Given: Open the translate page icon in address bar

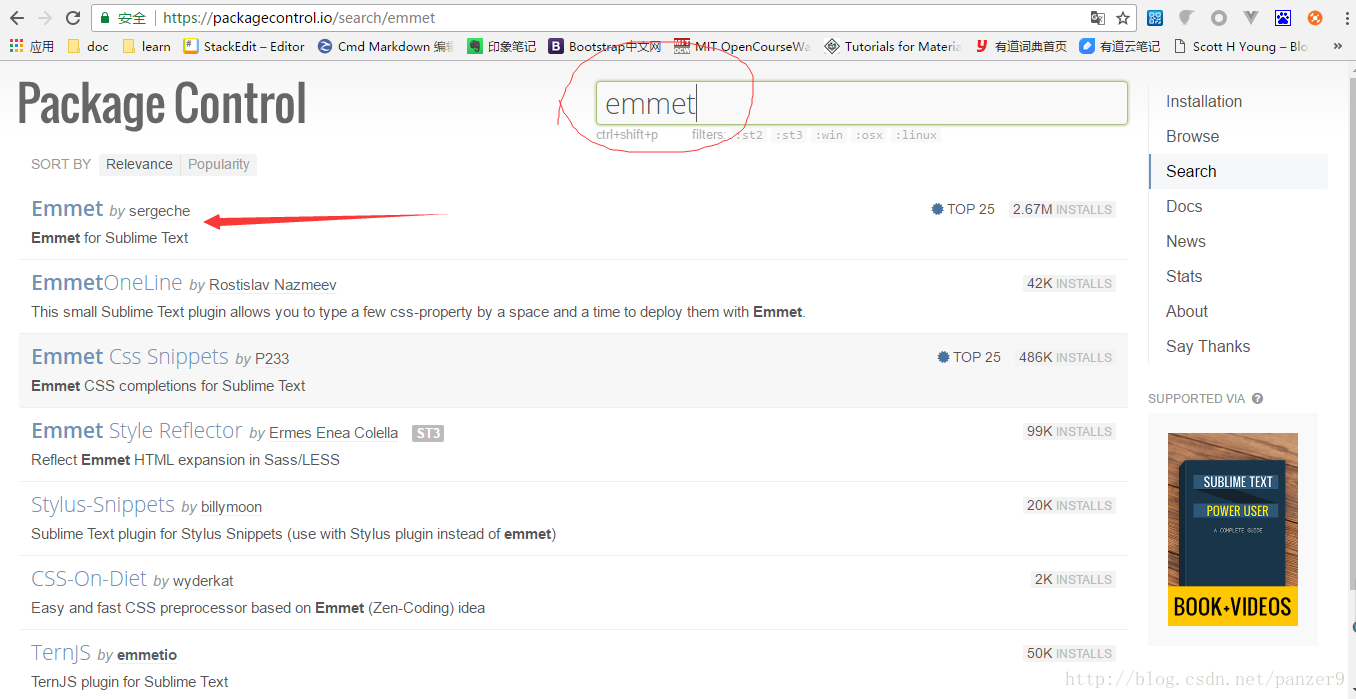Looking at the screenshot, I should 1098,18.
